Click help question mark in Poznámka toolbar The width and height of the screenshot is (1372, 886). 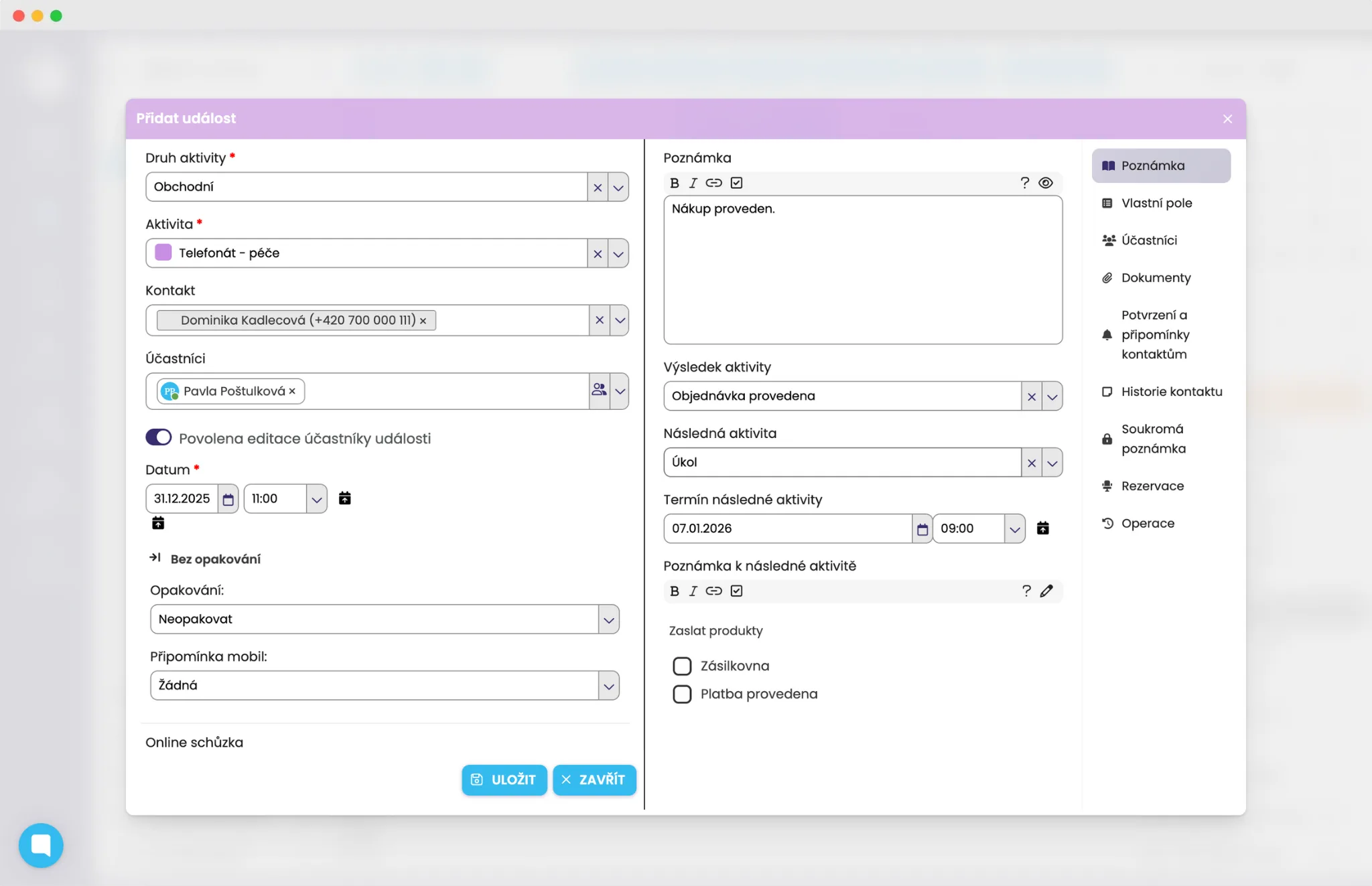[1024, 183]
